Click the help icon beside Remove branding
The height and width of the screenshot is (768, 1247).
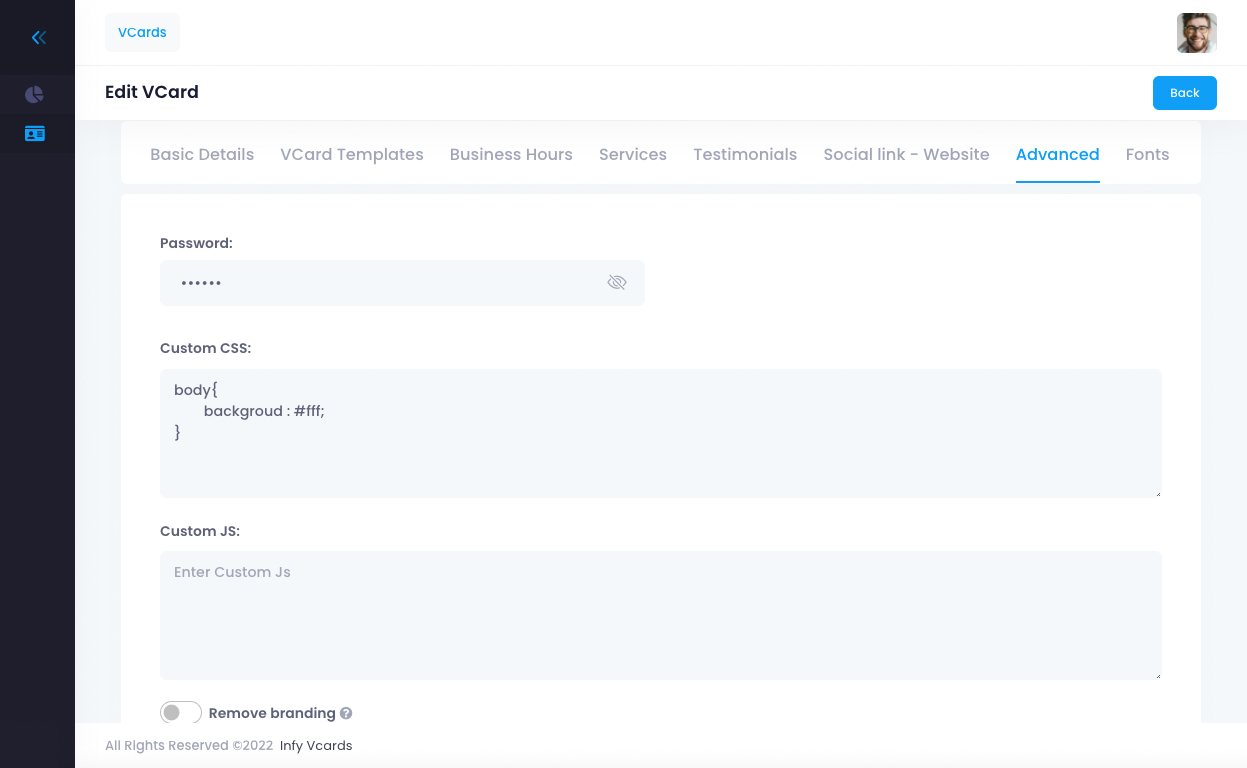tap(346, 714)
